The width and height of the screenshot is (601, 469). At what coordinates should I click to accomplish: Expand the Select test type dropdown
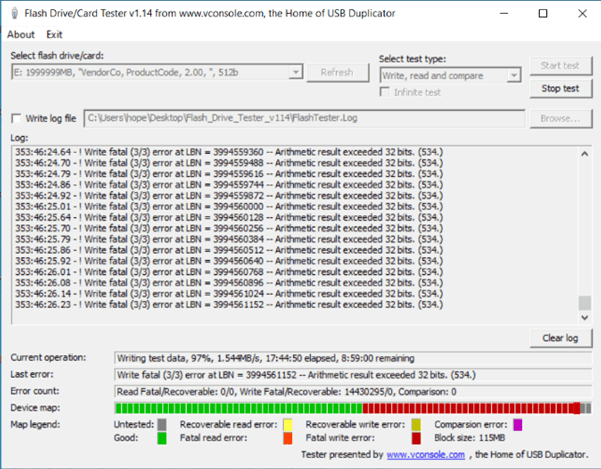[x=513, y=74]
